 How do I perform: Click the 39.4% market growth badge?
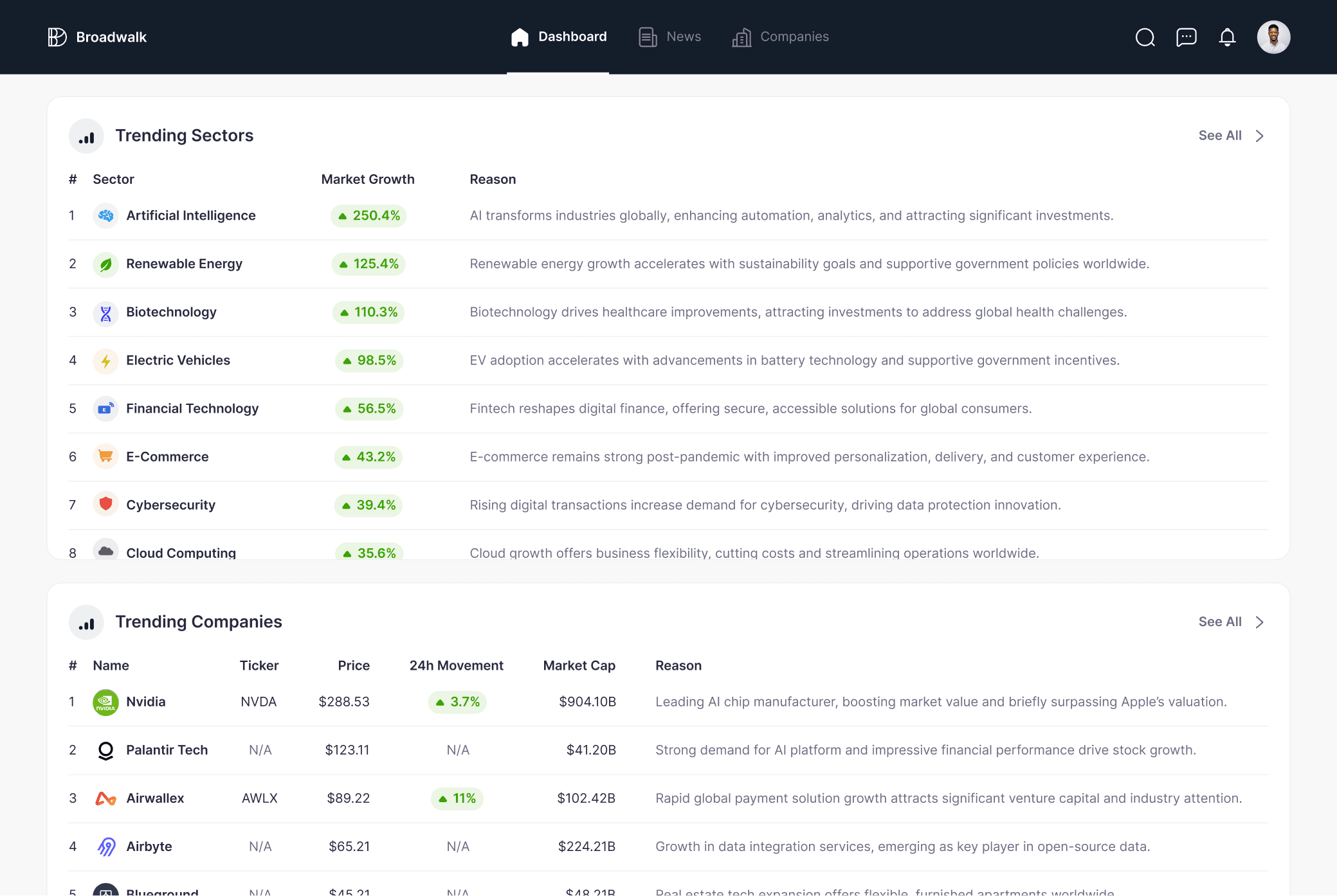[368, 505]
